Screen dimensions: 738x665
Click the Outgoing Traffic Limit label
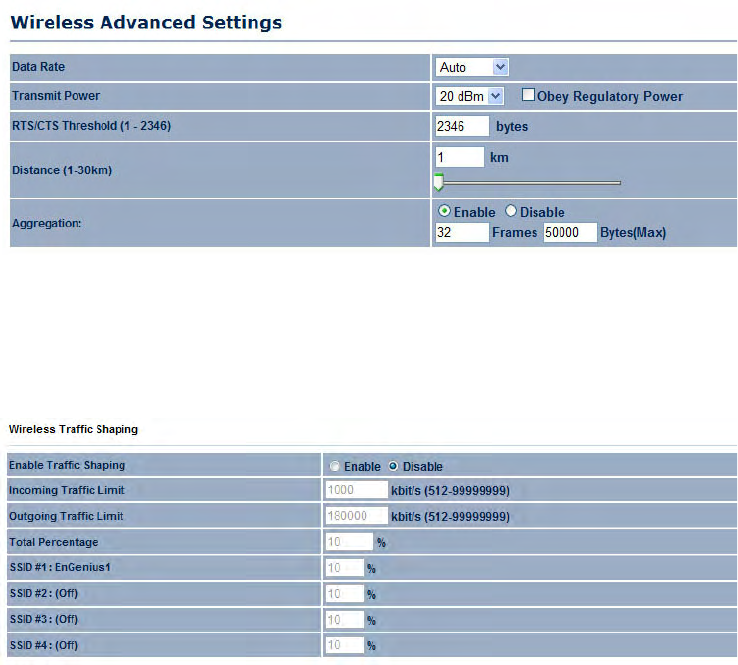pyautogui.click(x=66, y=516)
